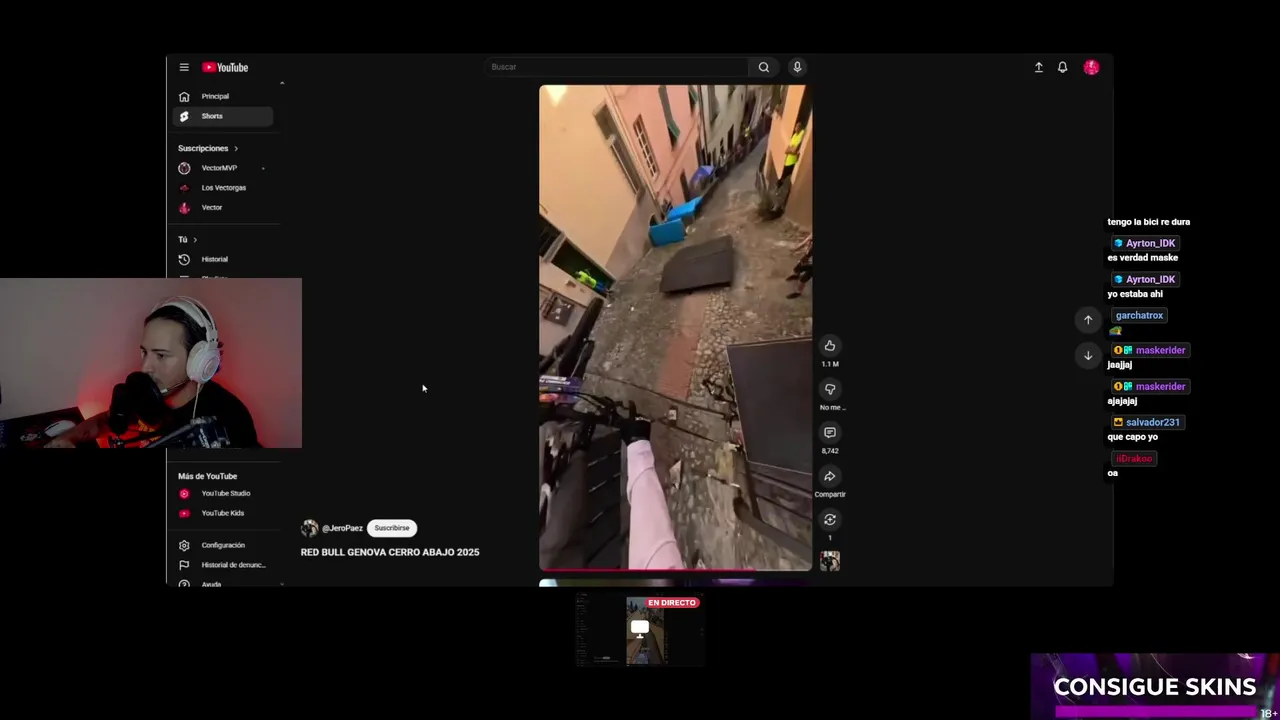Open Historial in the sidebar
This screenshot has height=720, width=1280.
214,259
